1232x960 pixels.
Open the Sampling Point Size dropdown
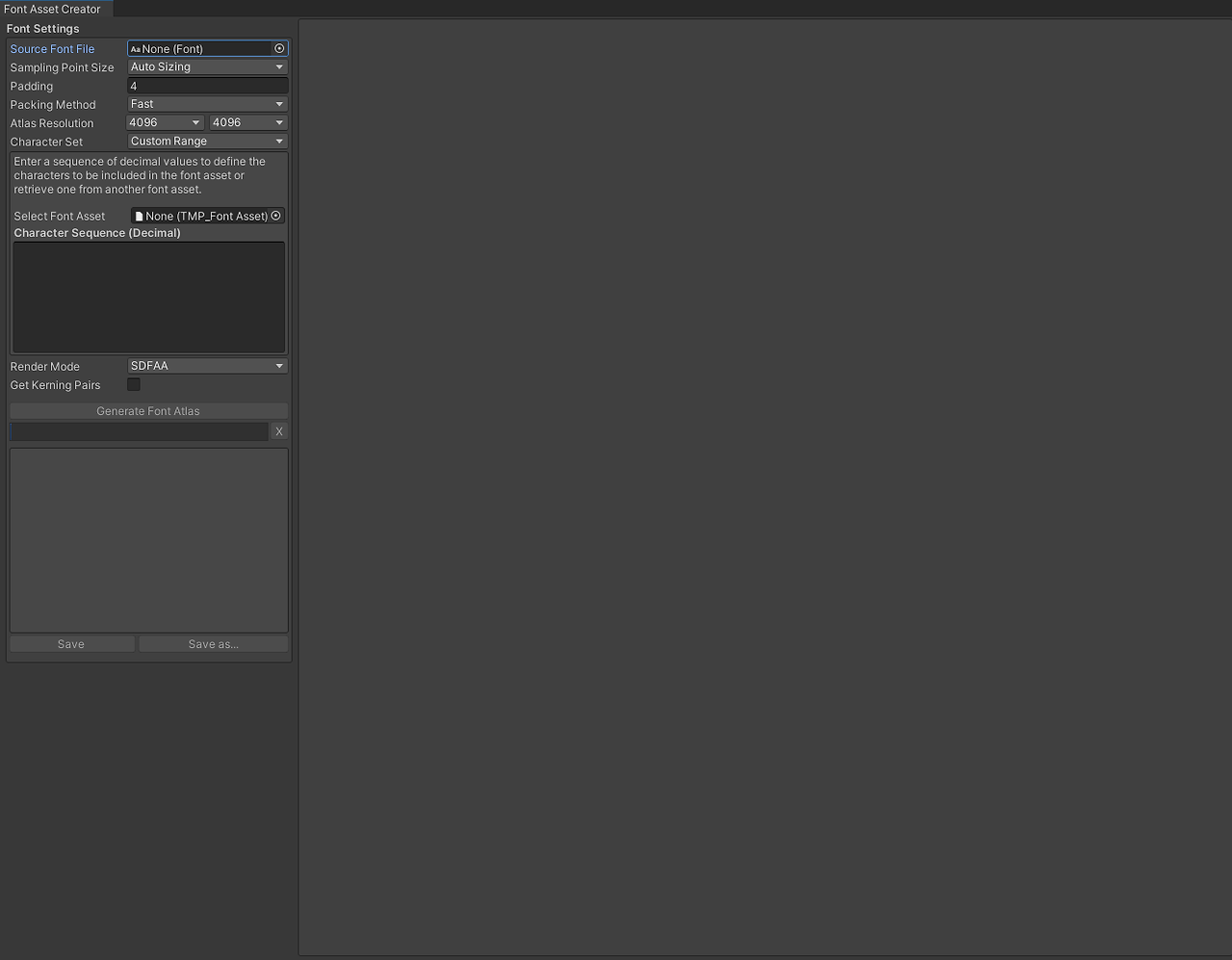click(207, 66)
